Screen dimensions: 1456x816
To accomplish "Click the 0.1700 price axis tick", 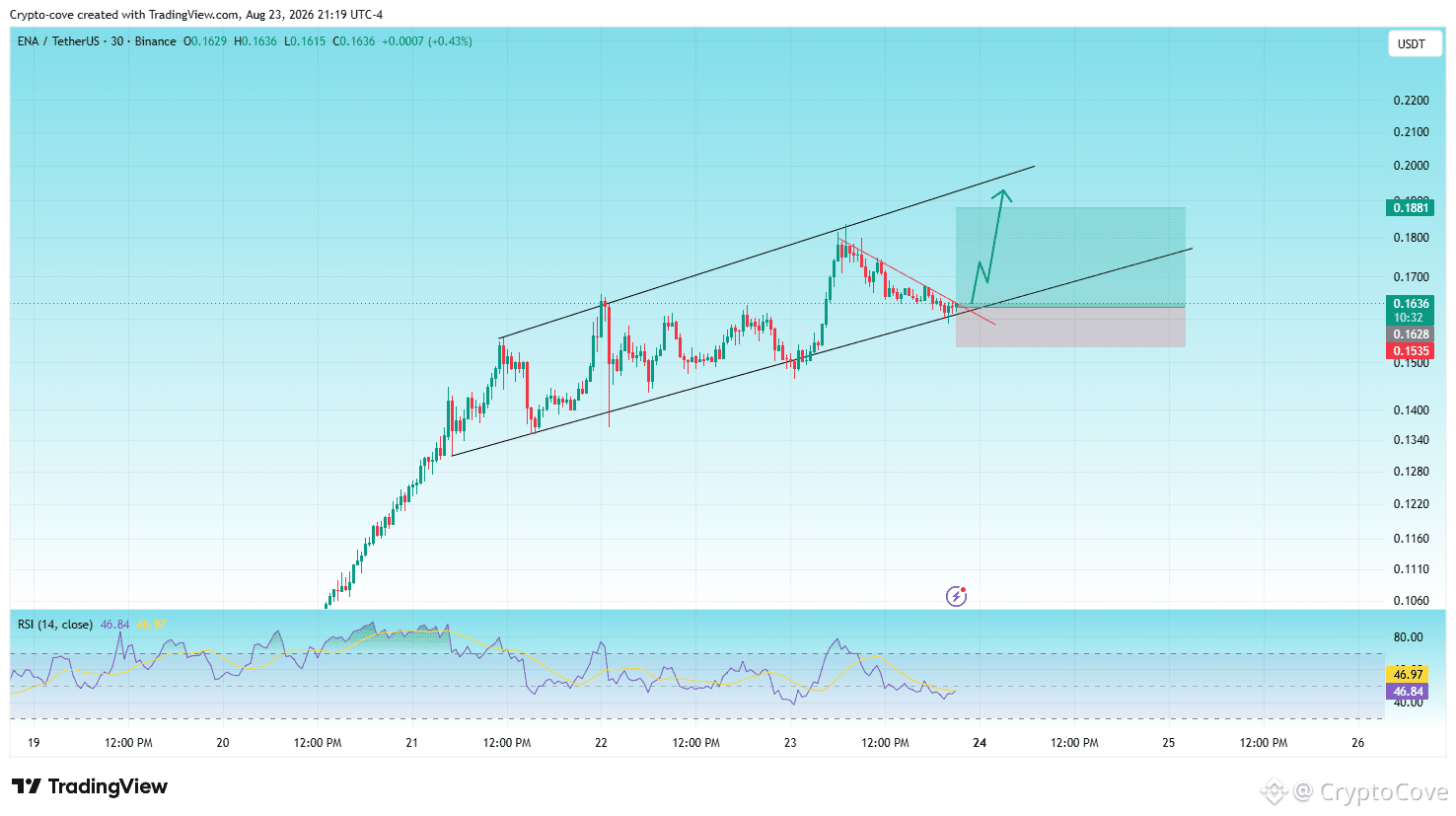I will coord(1411,277).
